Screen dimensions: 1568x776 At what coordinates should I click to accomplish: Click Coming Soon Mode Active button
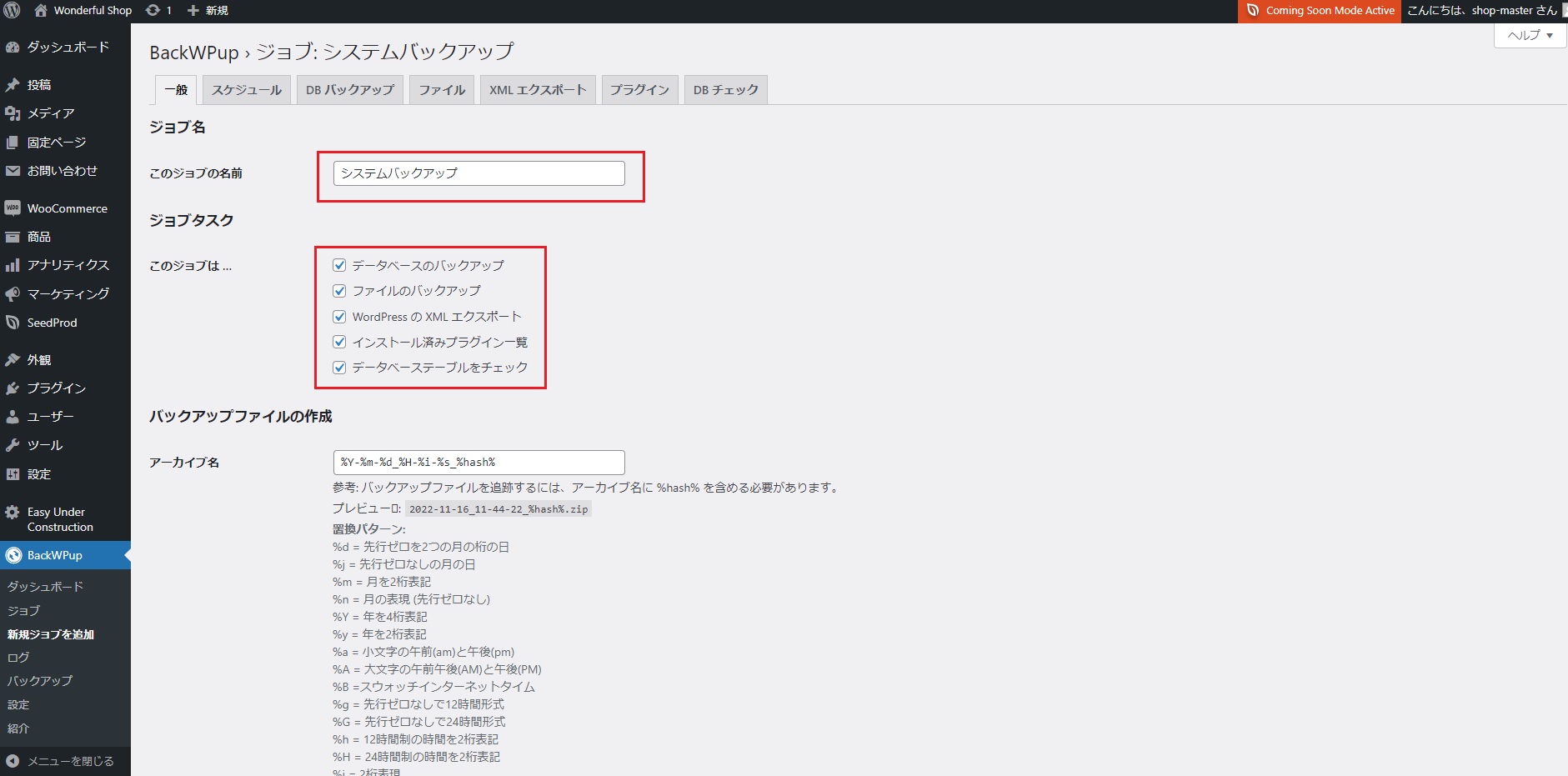click(x=1320, y=11)
